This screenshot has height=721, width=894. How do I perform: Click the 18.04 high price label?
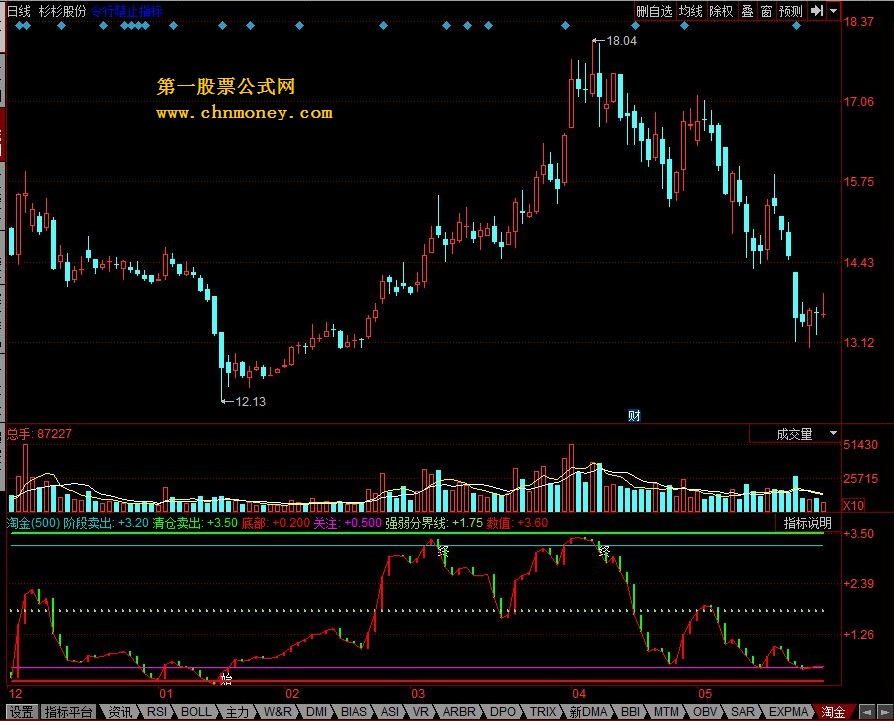[621, 40]
